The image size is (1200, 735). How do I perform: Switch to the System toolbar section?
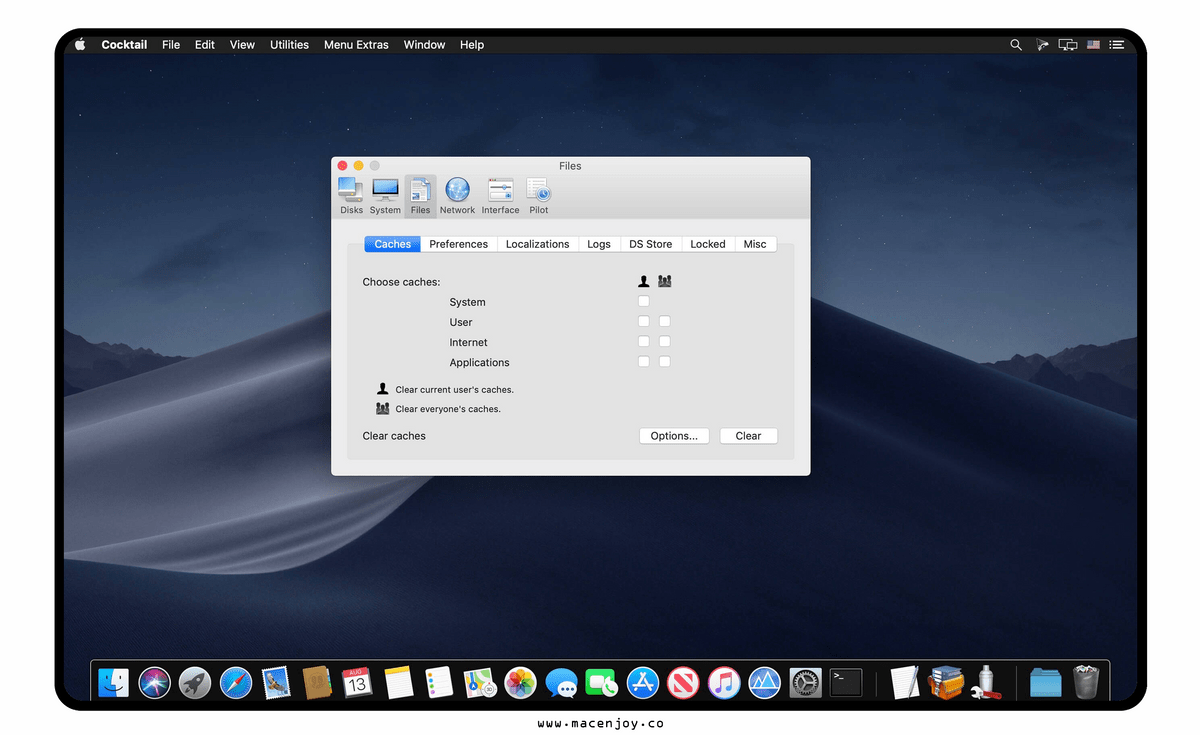(385, 195)
